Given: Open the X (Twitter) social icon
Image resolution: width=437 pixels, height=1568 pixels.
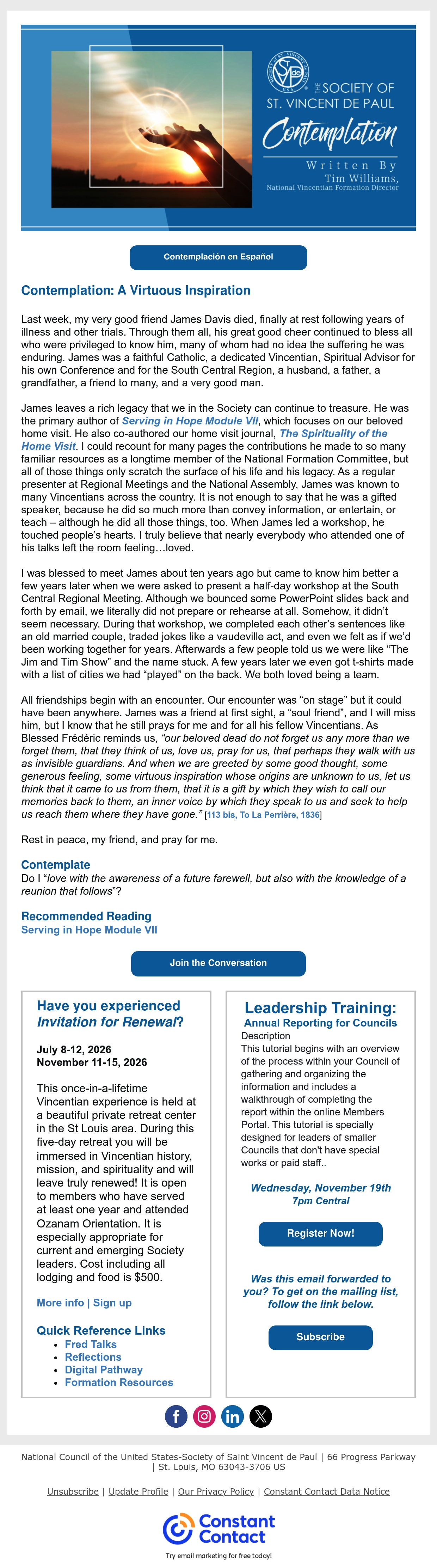Looking at the screenshot, I should click(x=261, y=1416).
